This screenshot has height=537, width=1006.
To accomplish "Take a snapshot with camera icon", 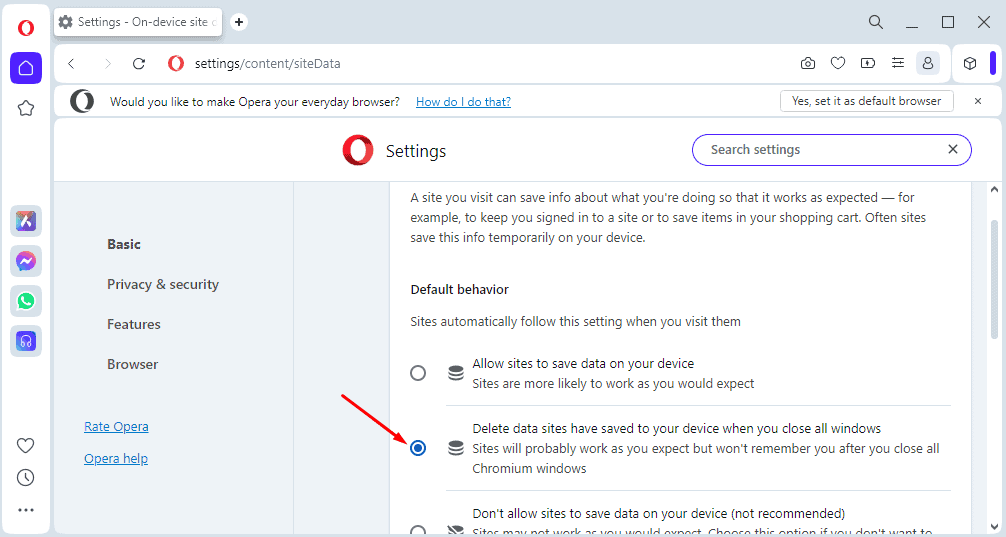I will 808,63.
